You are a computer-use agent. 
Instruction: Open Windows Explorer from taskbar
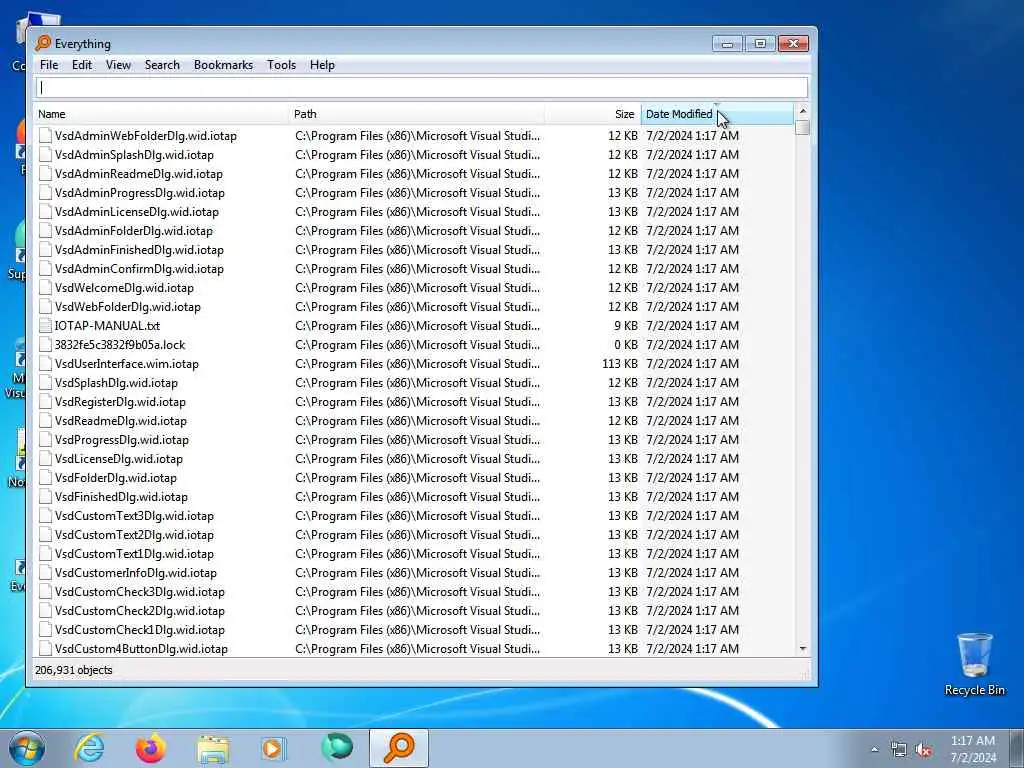pyautogui.click(x=213, y=748)
